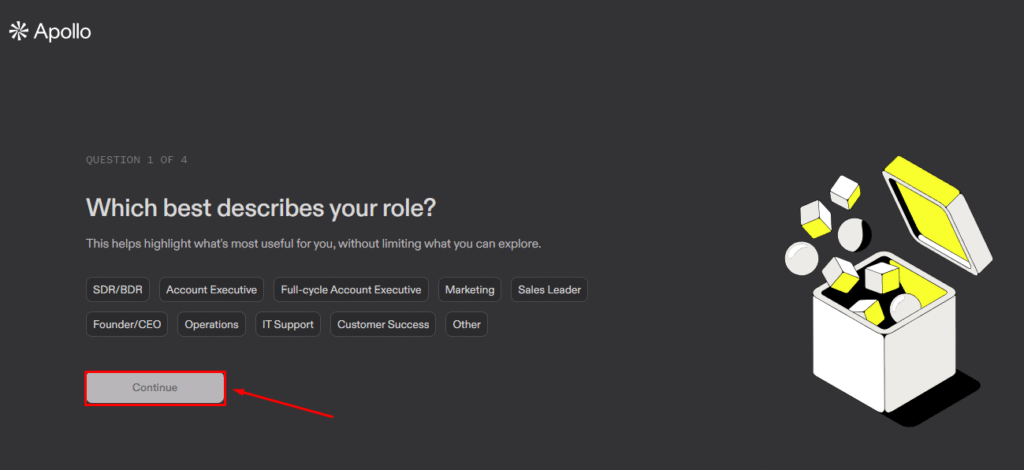Viewport: 1024px width, 470px height.
Task: Pick Full-cycle Account Executive role
Action: (351, 290)
